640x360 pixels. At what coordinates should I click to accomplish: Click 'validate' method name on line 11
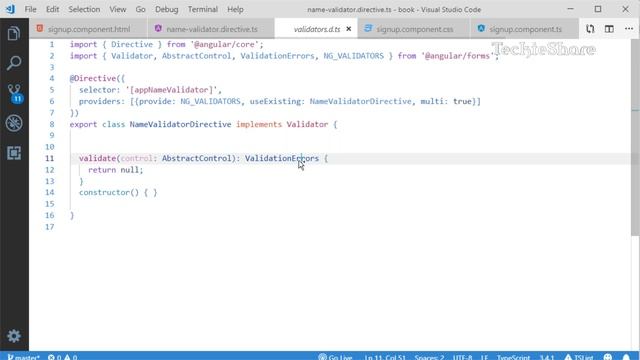click(97, 158)
